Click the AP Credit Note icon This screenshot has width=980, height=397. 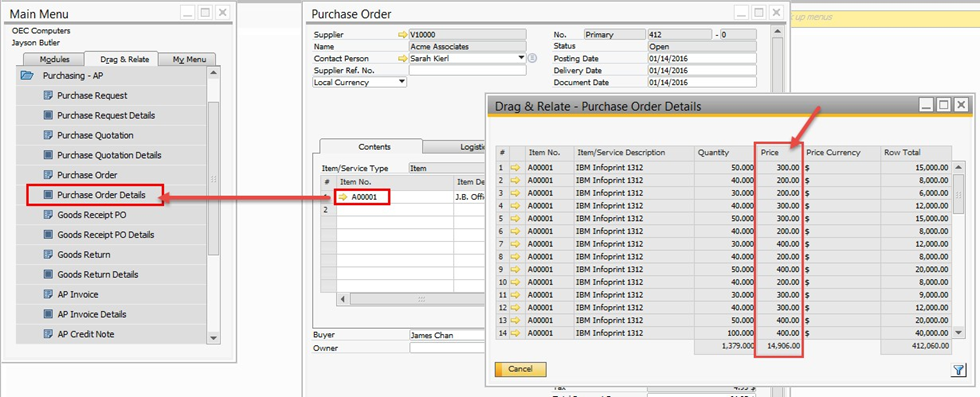coord(48,334)
